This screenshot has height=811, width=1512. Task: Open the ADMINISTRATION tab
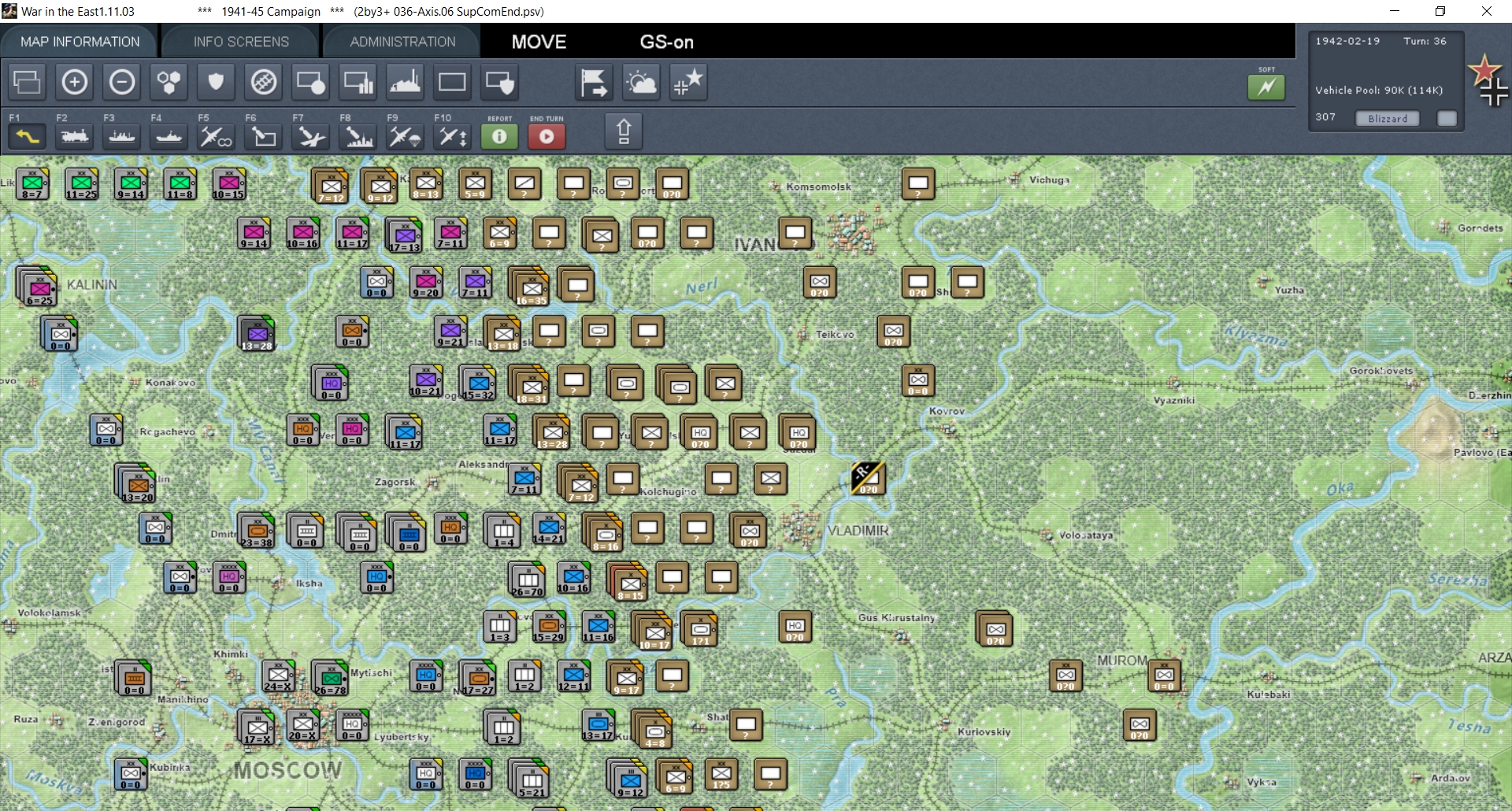coord(402,42)
